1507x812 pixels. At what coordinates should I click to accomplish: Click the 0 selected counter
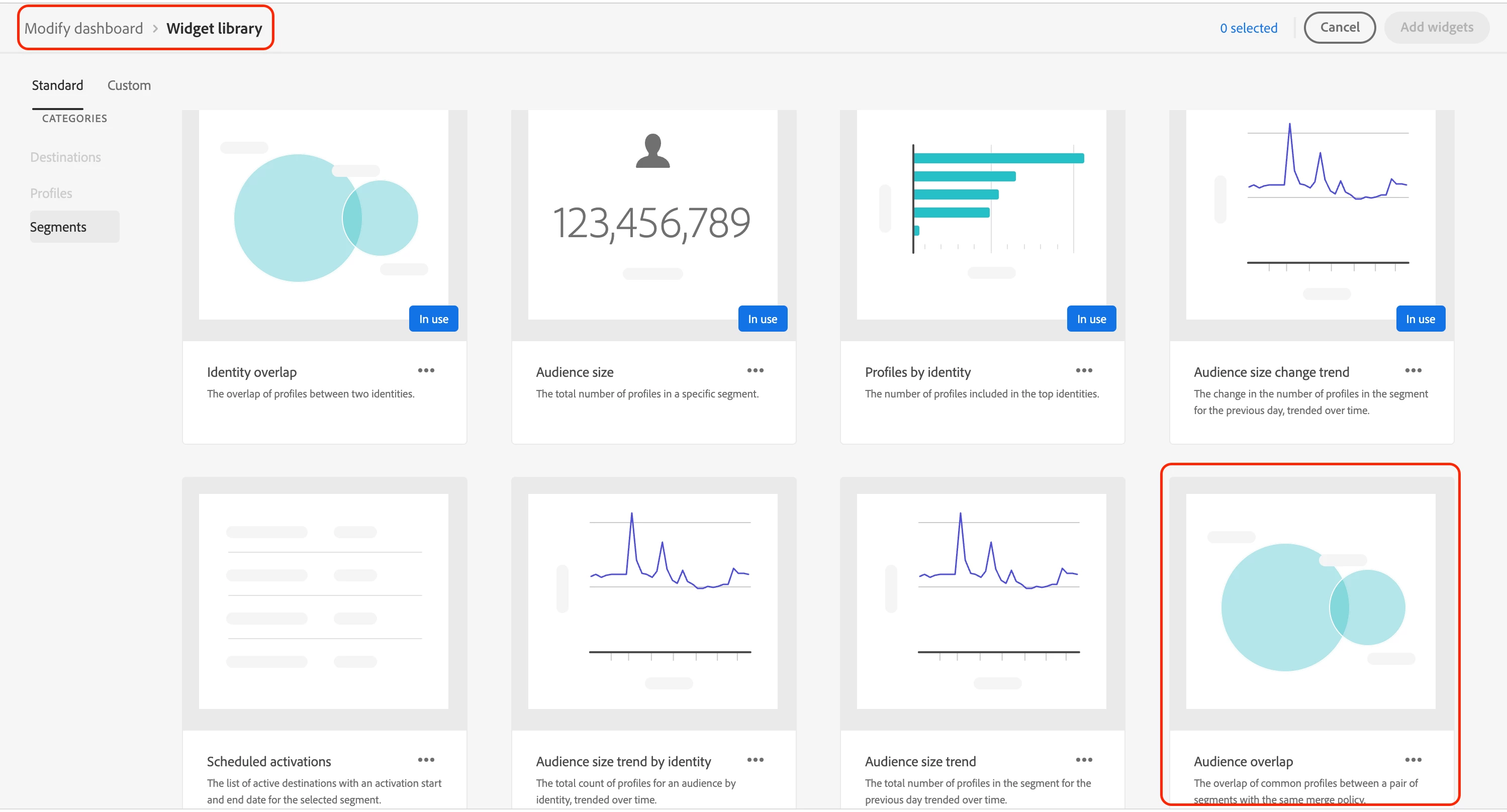pos(1248,28)
